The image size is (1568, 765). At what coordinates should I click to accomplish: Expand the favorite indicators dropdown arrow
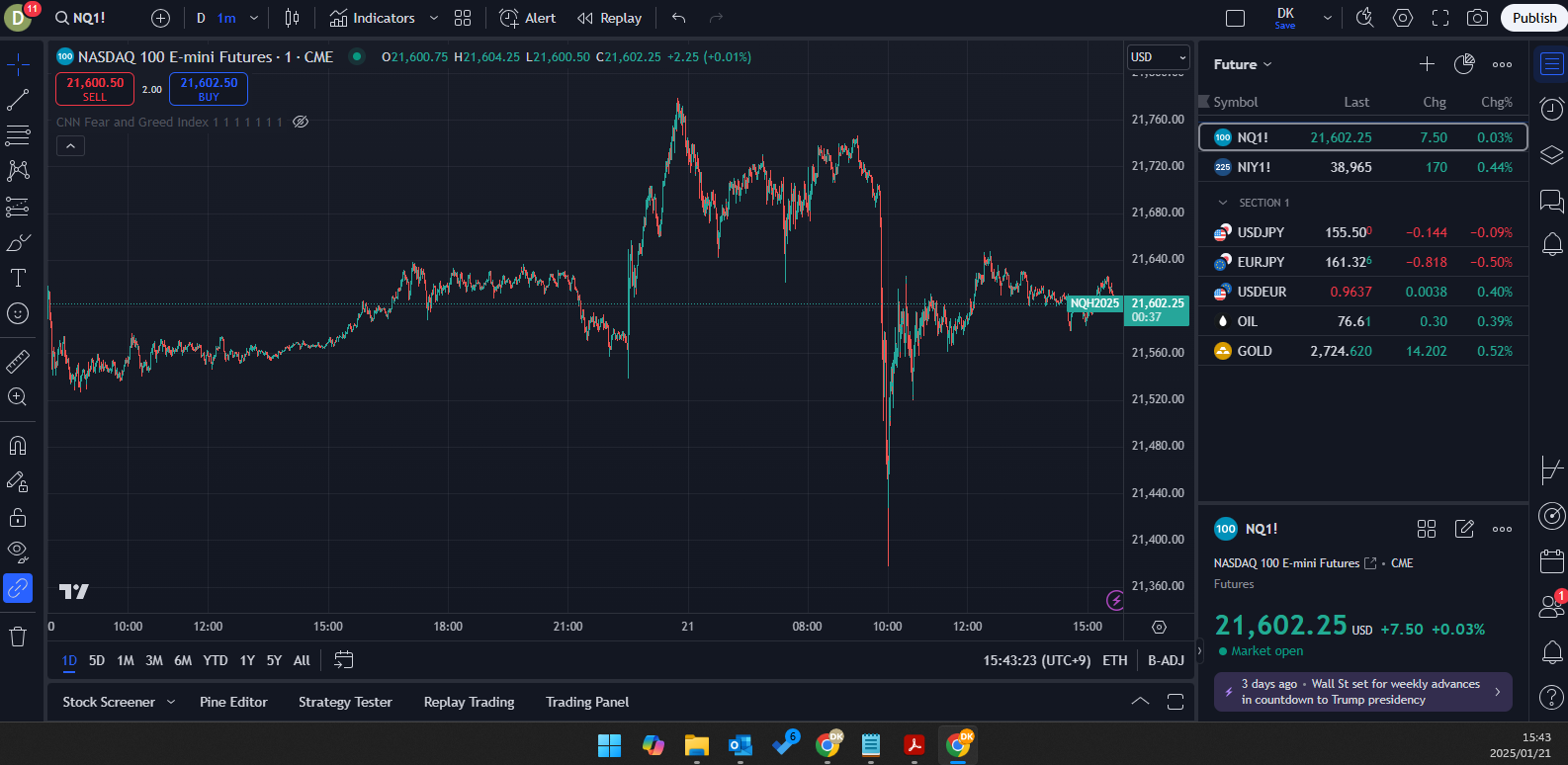(x=435, y=18)
